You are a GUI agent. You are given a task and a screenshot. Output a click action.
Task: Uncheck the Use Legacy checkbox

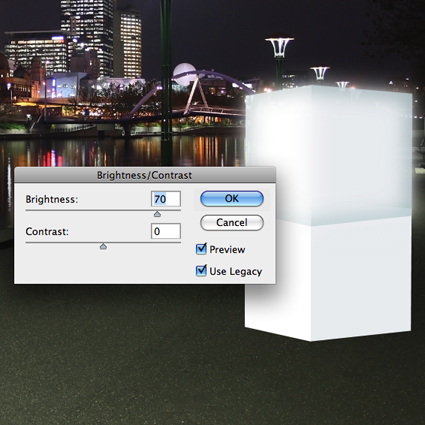(x=201, y=270)
